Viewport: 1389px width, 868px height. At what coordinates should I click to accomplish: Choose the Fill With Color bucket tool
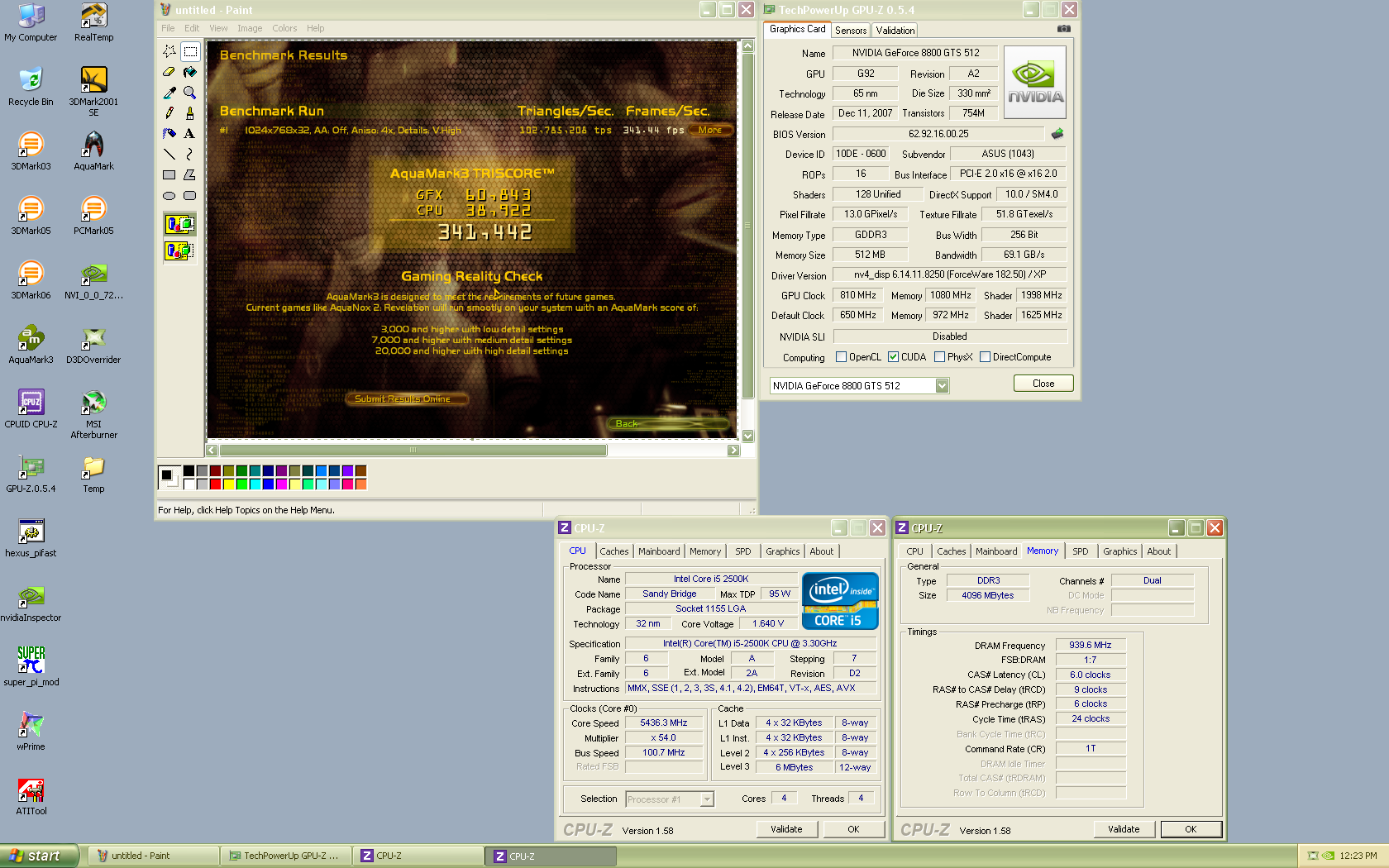tap(190, 72)
